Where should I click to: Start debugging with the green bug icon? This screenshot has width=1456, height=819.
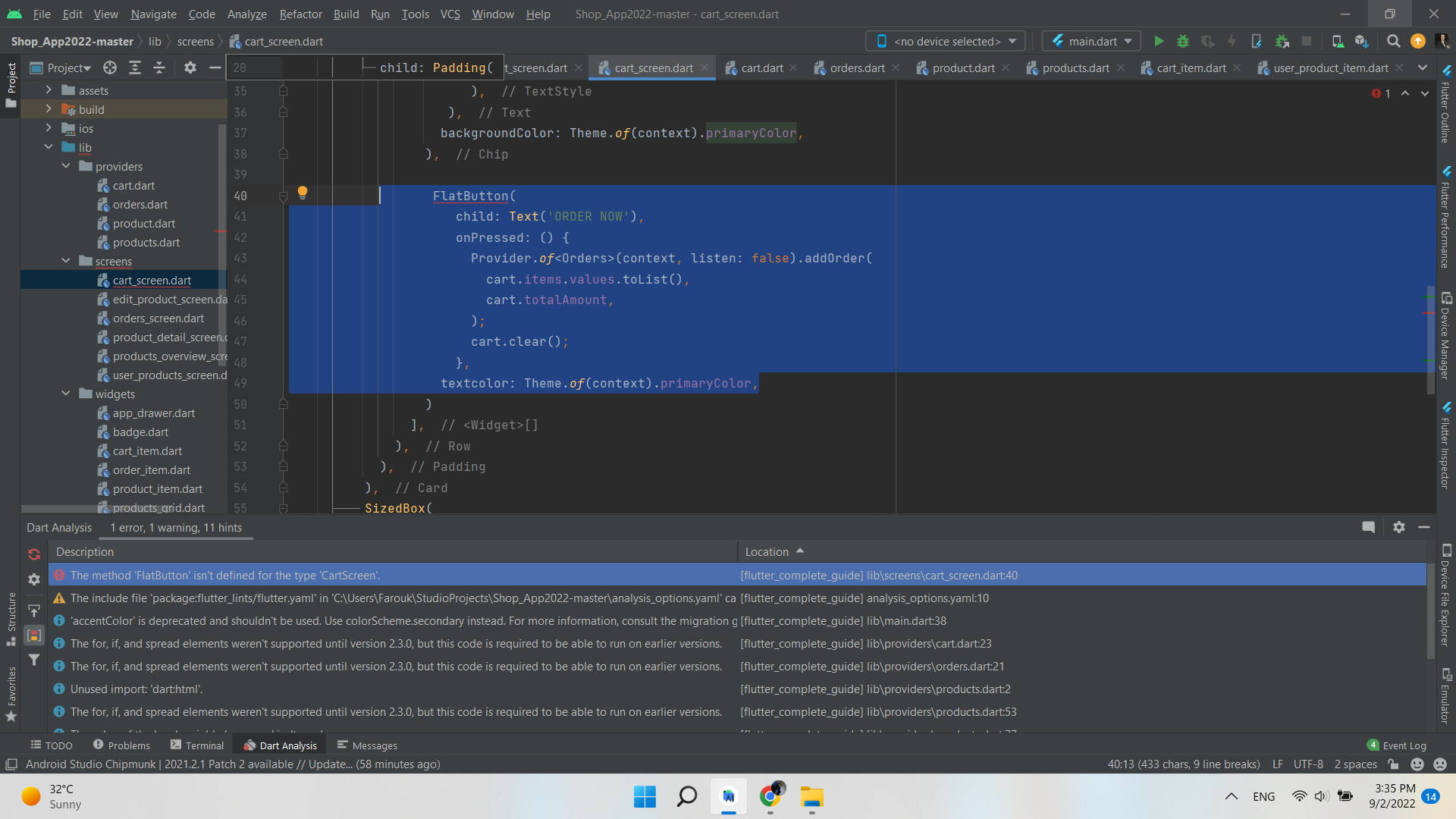click(x=1183, y=41)
